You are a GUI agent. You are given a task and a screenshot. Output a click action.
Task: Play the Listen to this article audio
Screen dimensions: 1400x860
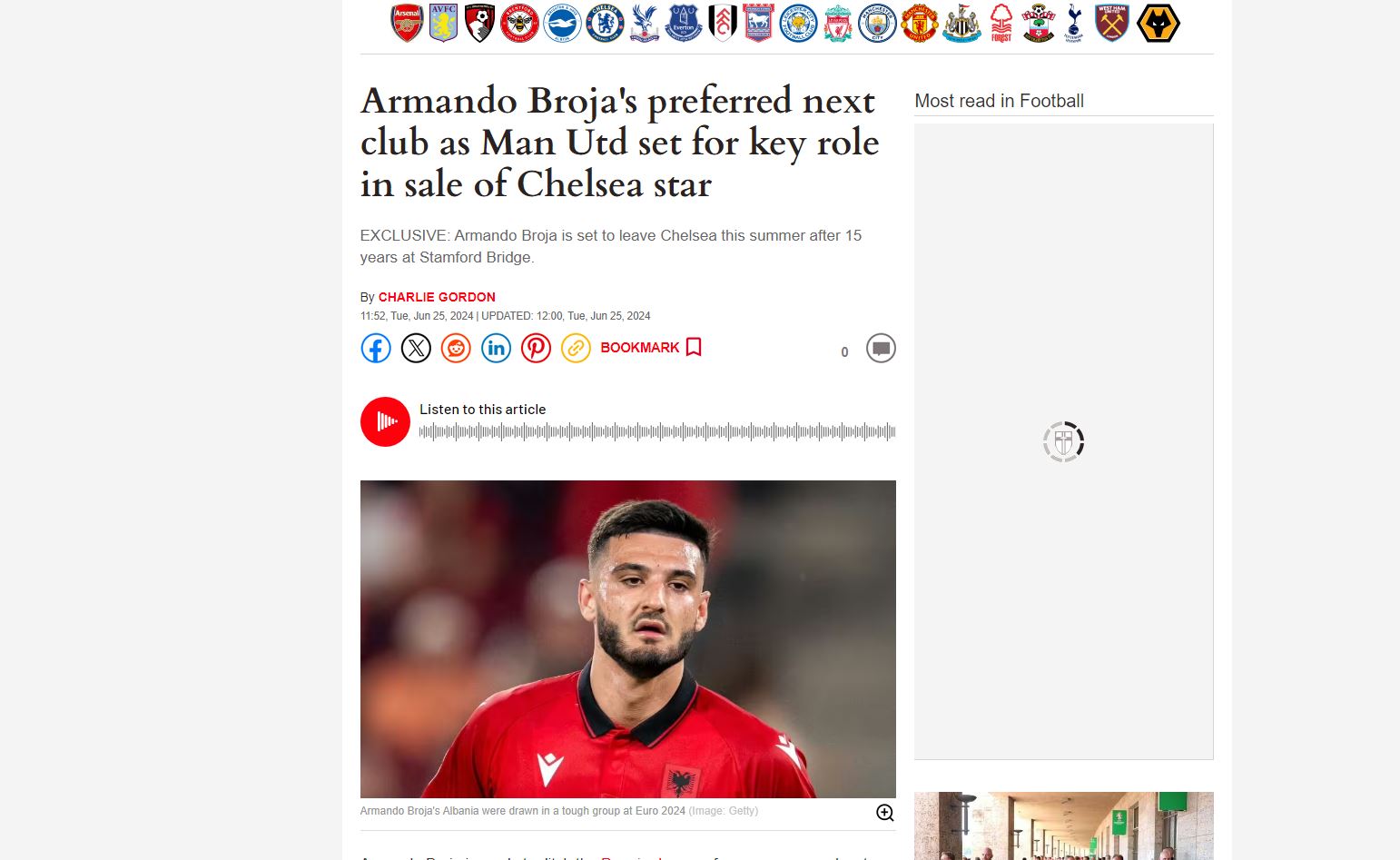(385, 421)
